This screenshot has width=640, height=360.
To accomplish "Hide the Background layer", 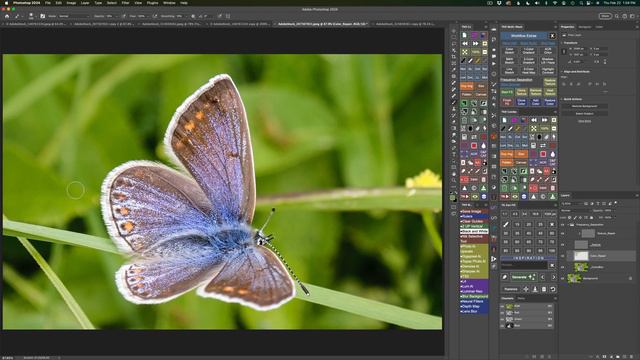I will [x=562, y=278].
